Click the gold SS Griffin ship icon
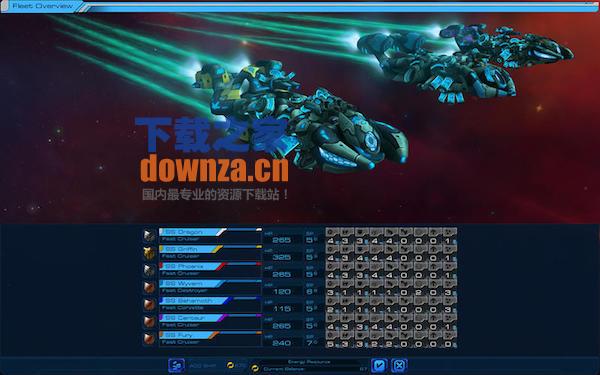This screenshot has width=600, height=375. 149,253
